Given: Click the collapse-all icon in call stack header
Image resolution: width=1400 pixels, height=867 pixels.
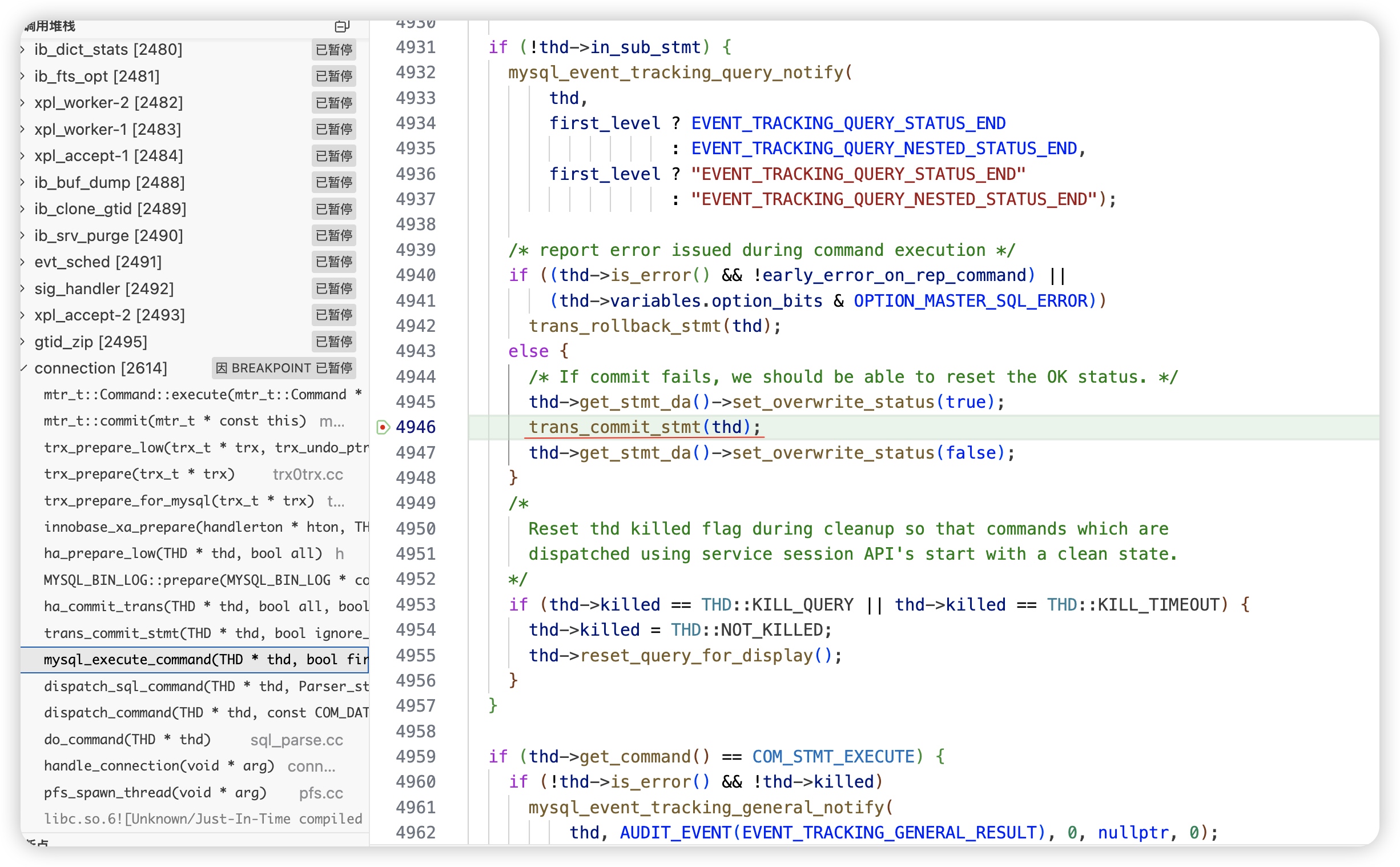Looking at the screenshot, I should point(341,26).
